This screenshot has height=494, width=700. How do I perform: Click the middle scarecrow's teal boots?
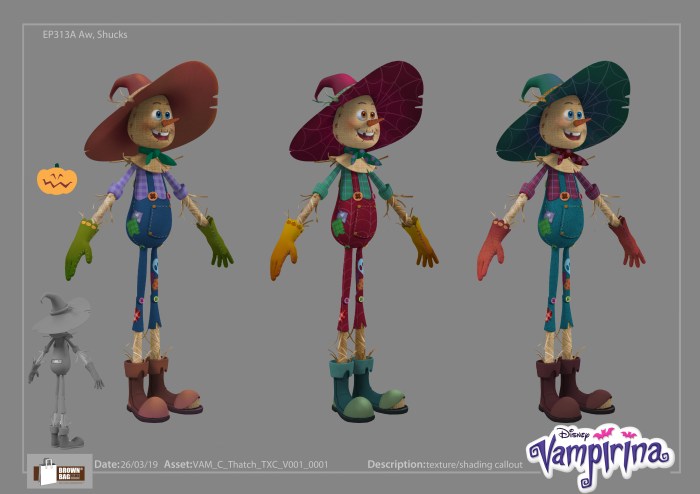click(x=364, y=388)
